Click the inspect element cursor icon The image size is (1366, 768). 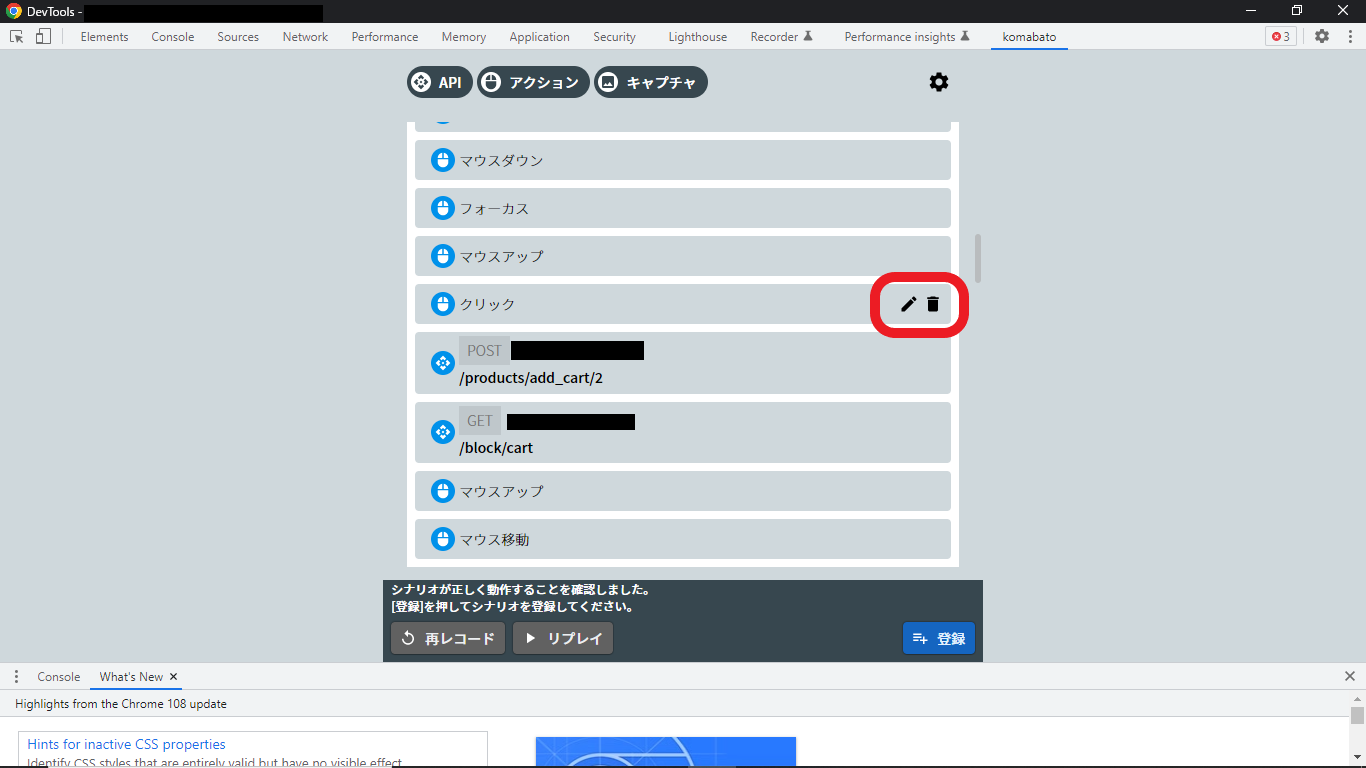[x=17, y=36]
